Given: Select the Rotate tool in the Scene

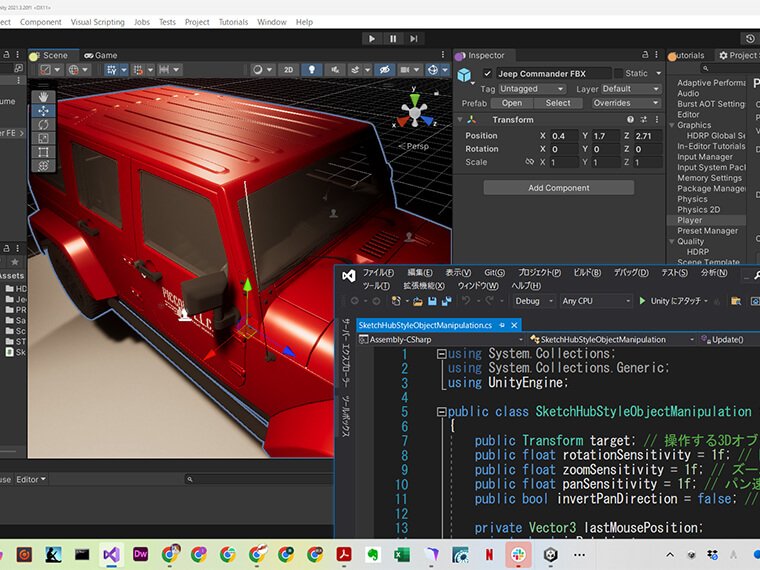Looking at the screenshot, I should (43, 125).
